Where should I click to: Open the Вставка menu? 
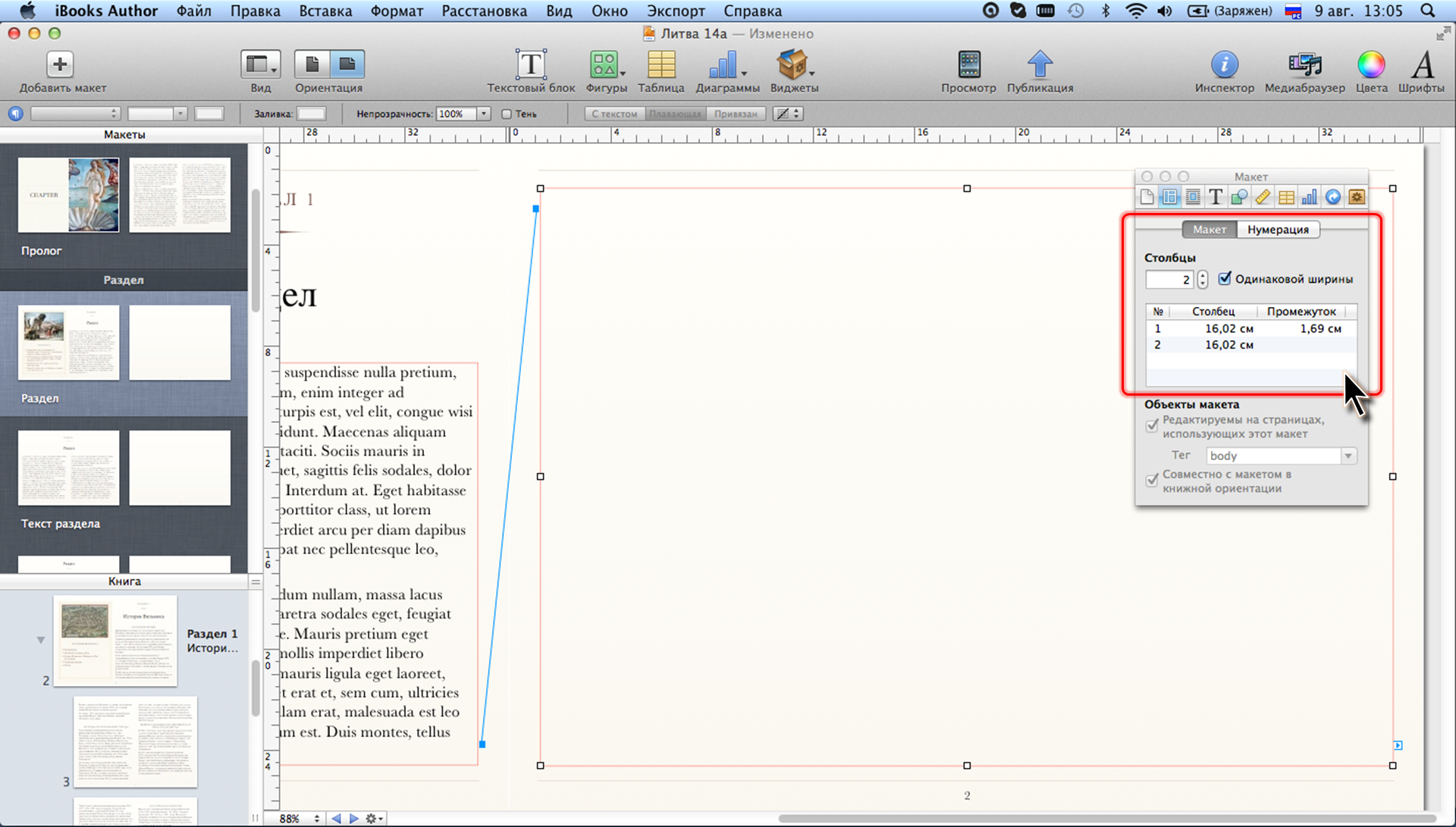[x=325, y=11]
